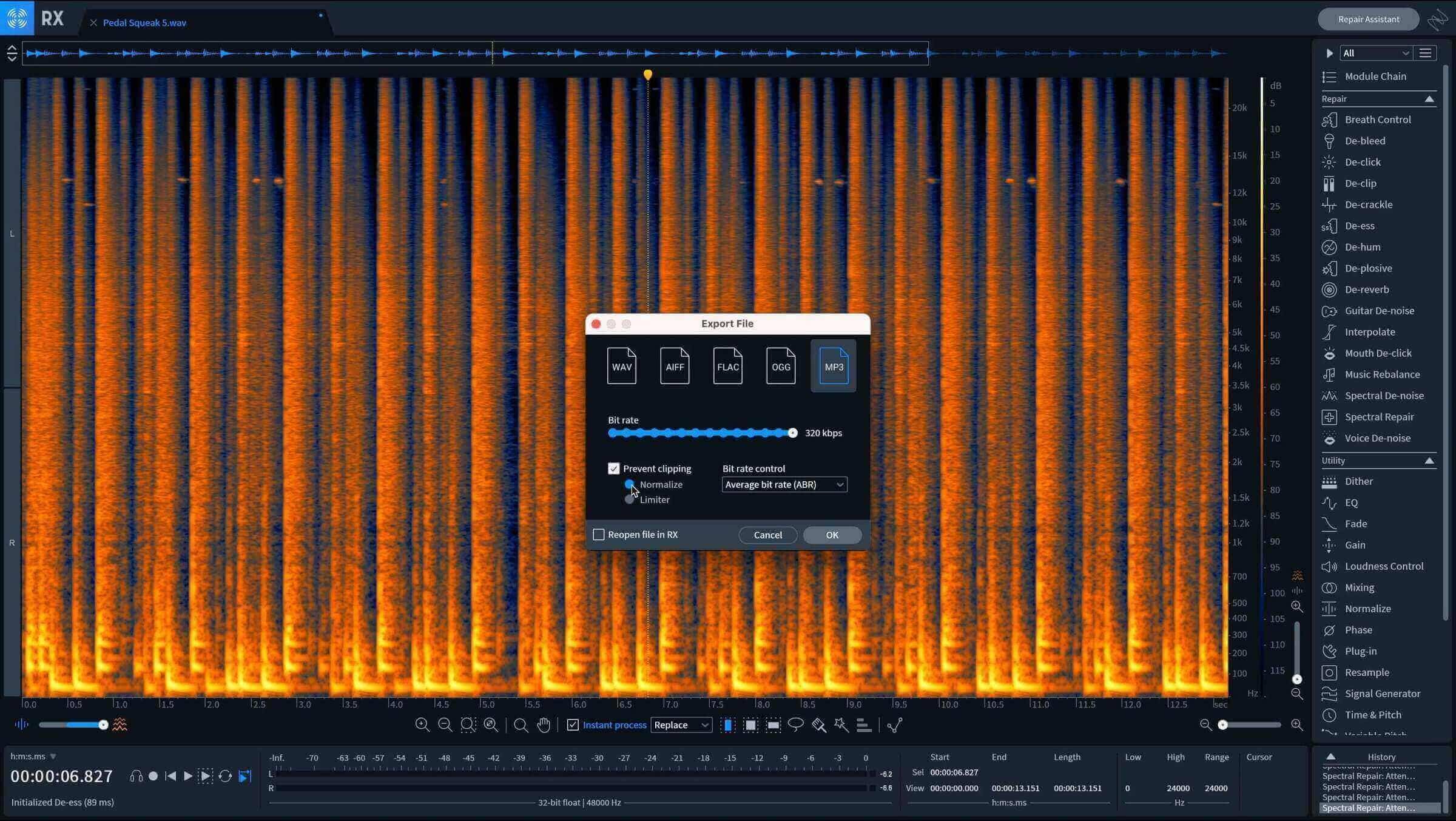Toggle Prevent clipping checkbox

[613, 468]
